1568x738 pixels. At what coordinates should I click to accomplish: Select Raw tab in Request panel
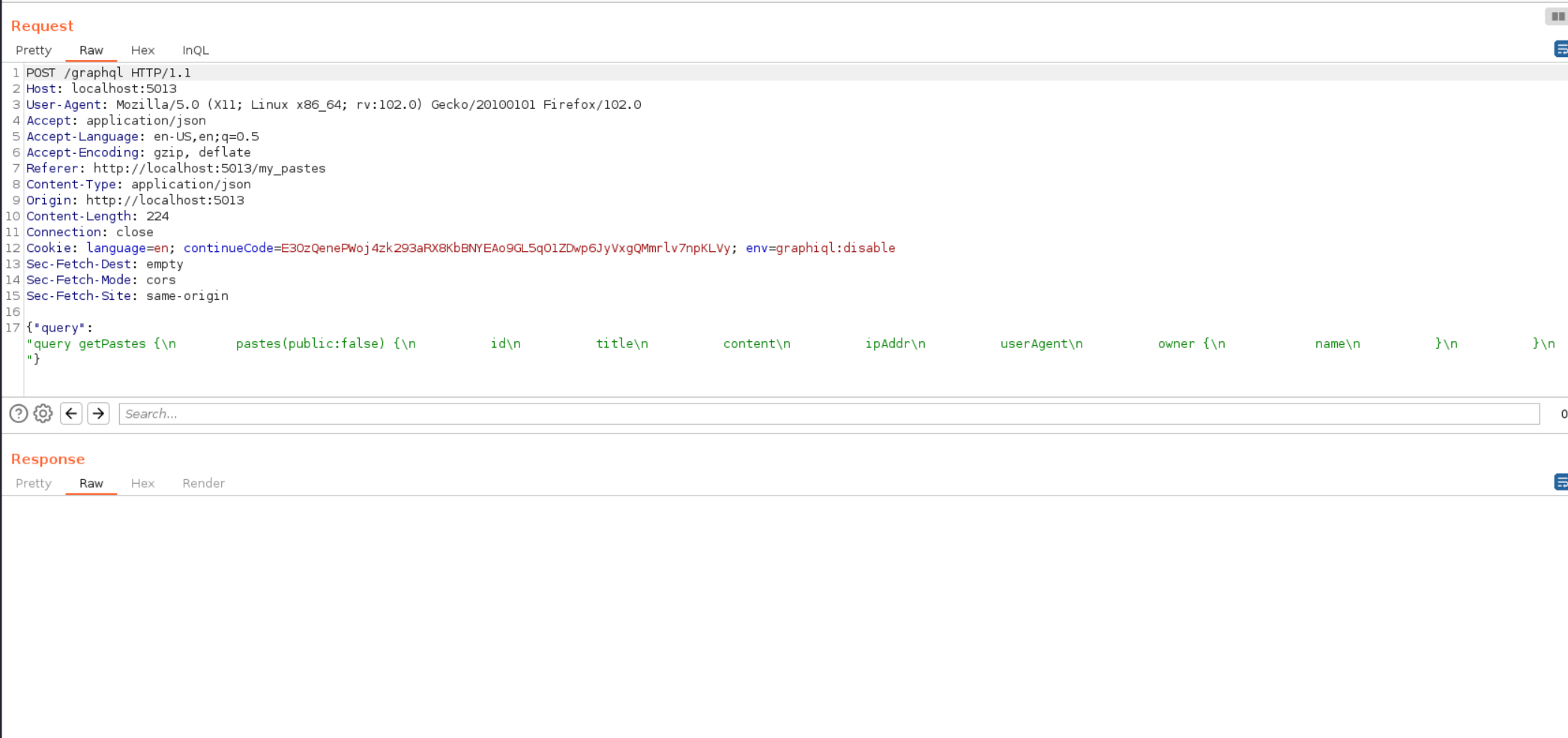click(91, 50)
